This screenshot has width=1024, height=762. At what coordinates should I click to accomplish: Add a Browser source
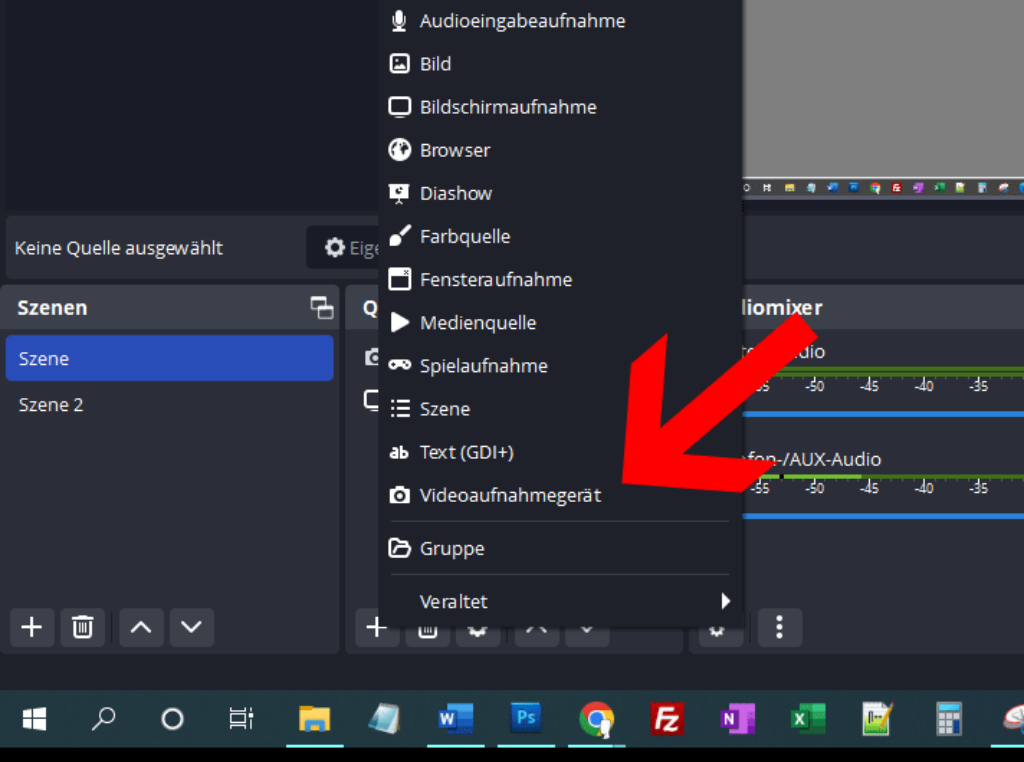pos(455,150)
